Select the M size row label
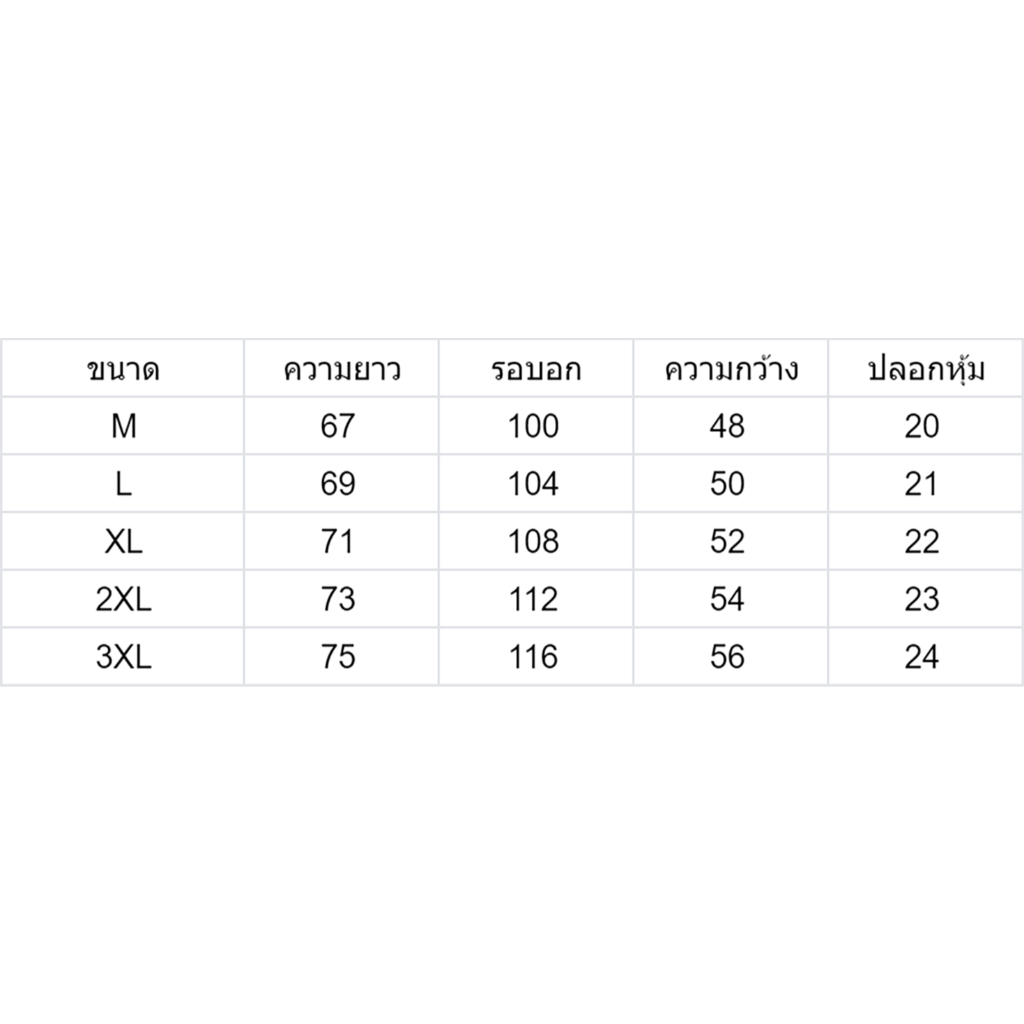1024x1024 pixels. [x=123, y=427]
